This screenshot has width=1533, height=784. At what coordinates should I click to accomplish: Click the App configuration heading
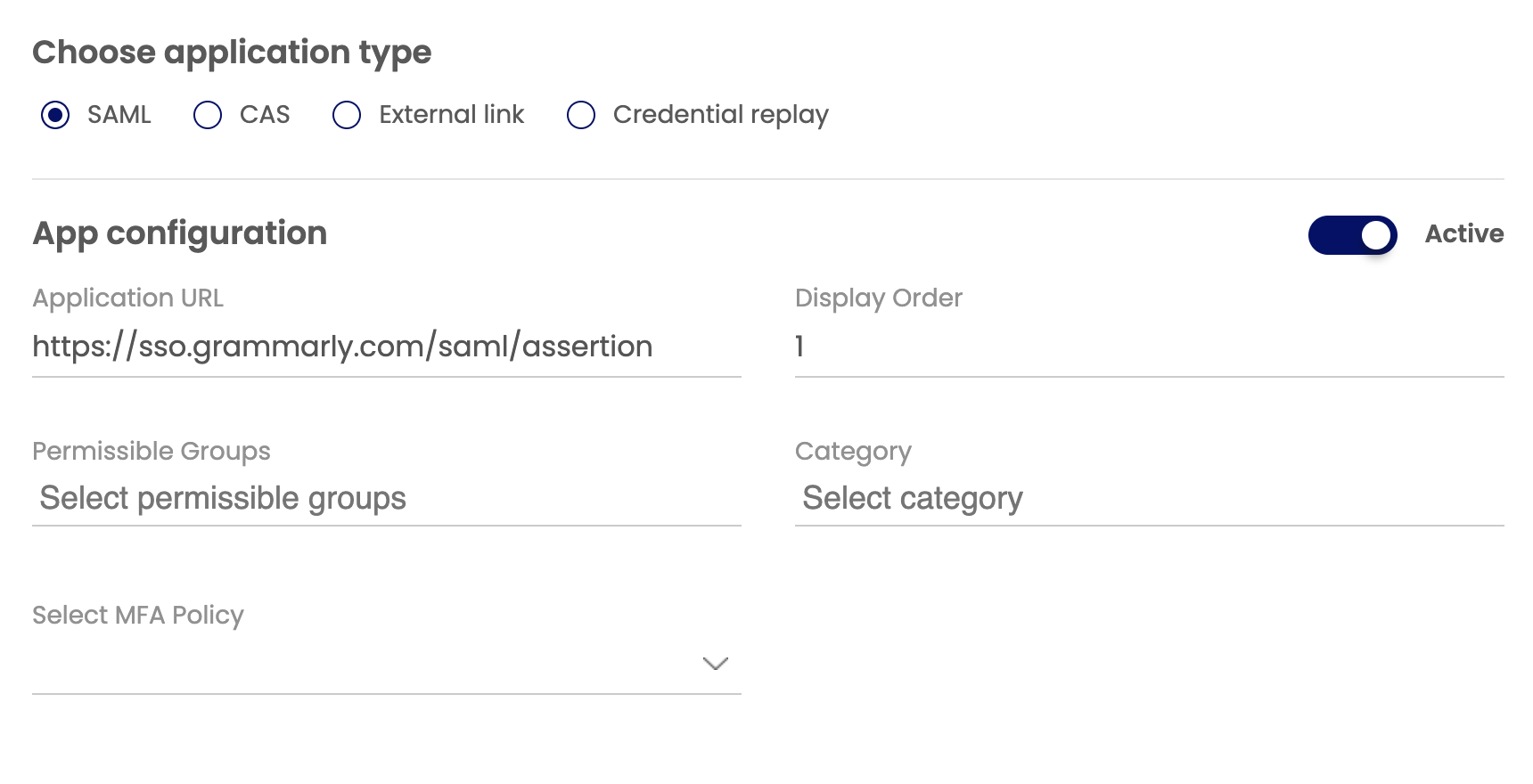pyautogui.click(x=179, y=233)
